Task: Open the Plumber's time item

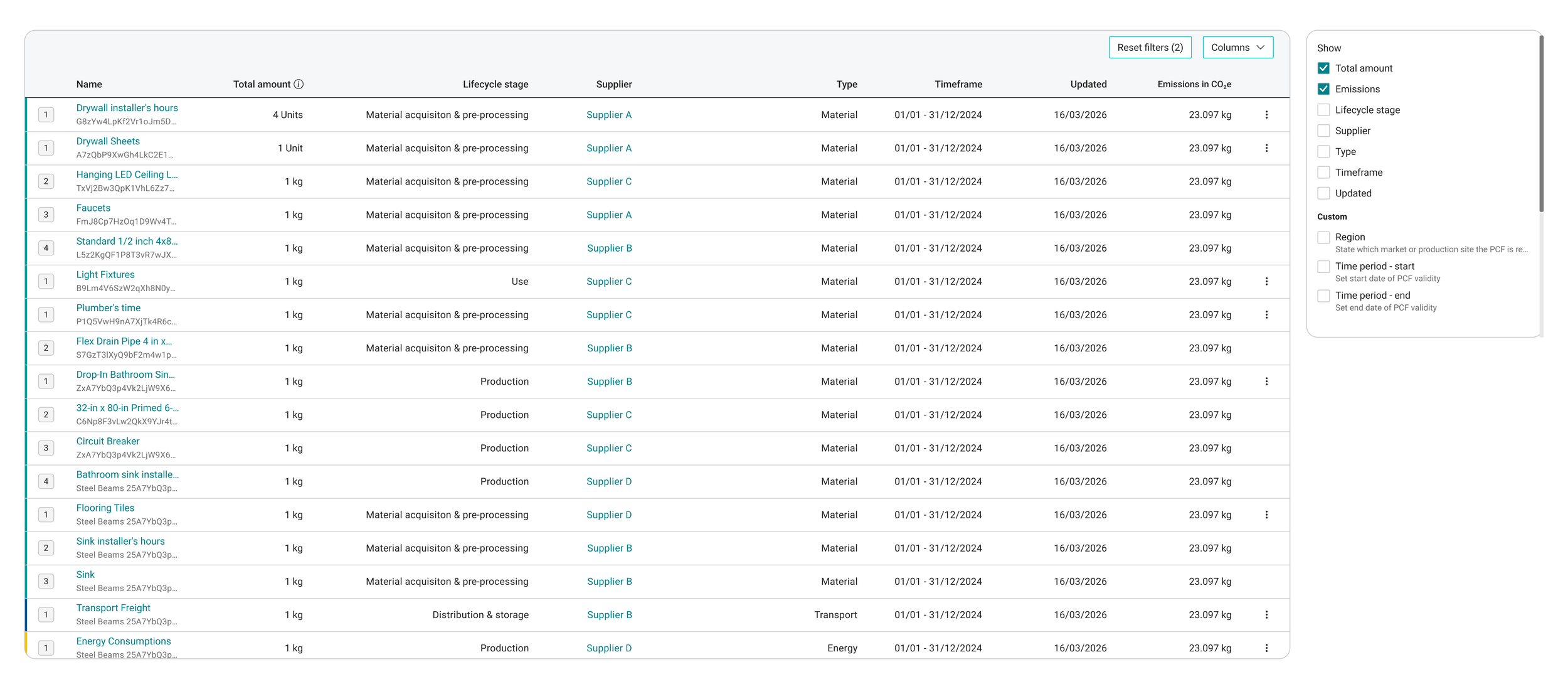Action: pos(109,307)
